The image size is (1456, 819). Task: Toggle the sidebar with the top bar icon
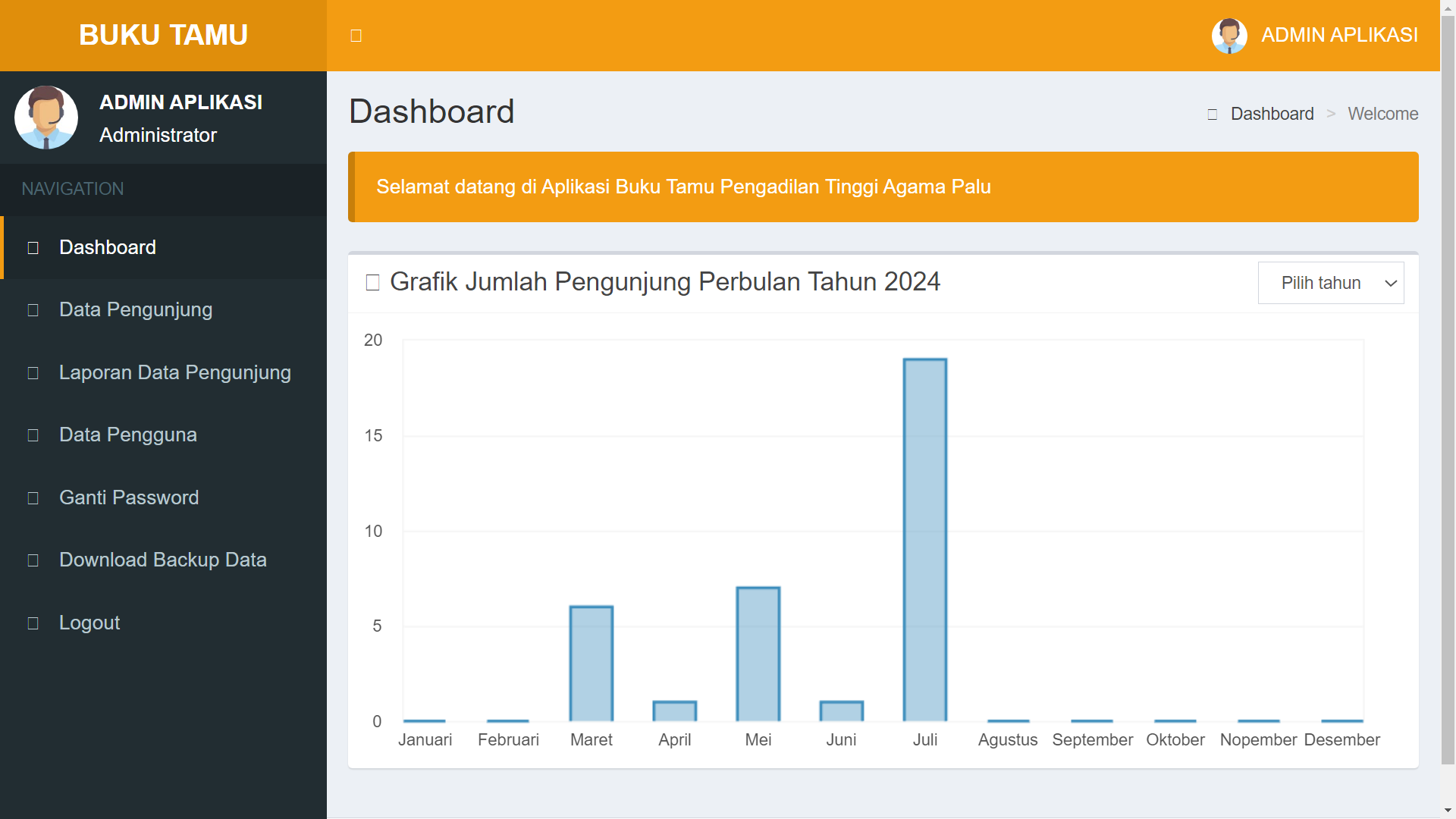click(x=356, y=36)
